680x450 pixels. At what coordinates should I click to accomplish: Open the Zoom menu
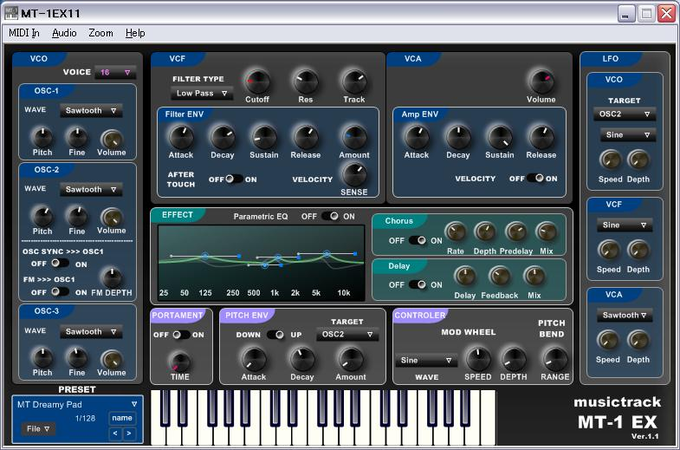point(101,33)
